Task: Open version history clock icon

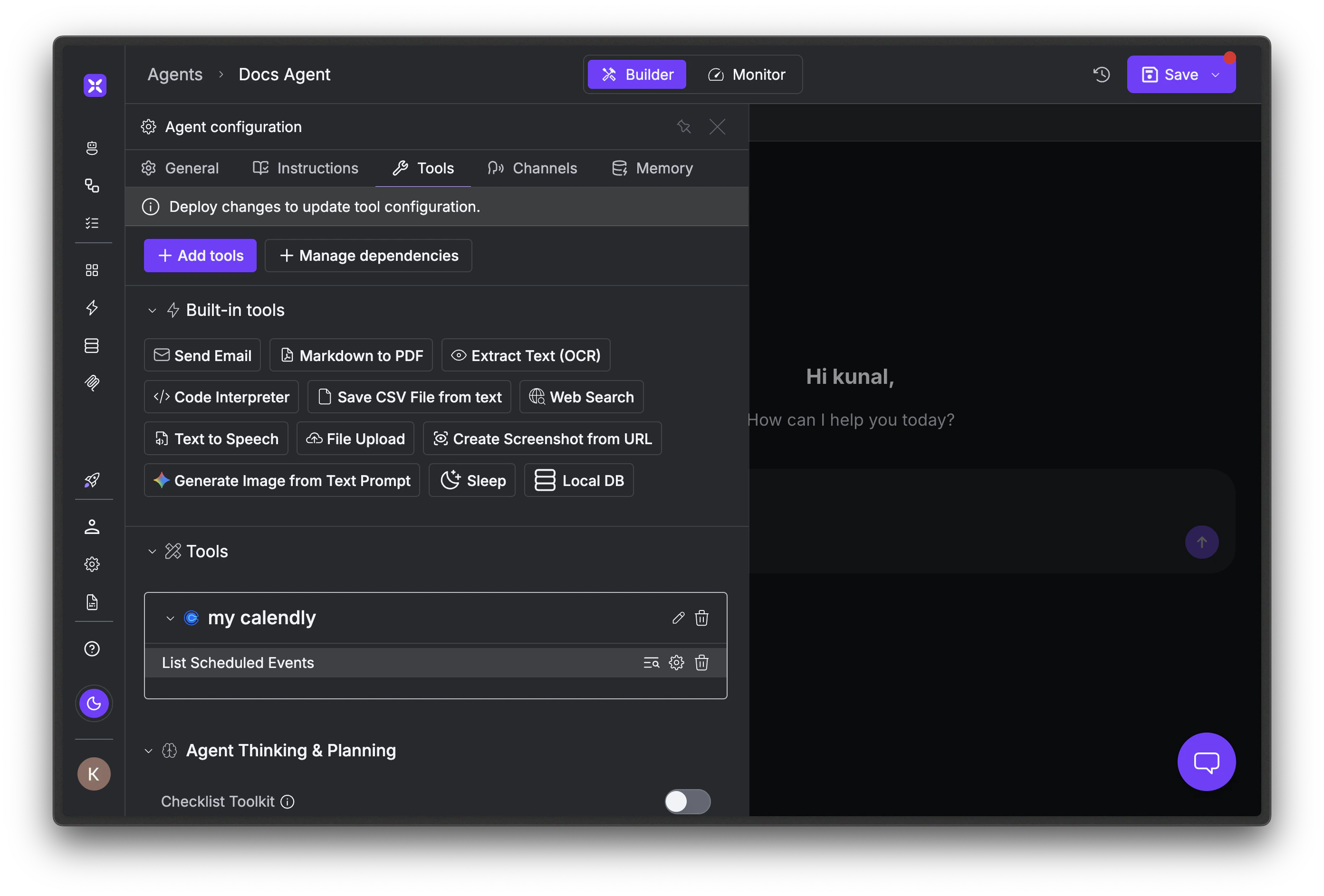Action: (1101, 75)
